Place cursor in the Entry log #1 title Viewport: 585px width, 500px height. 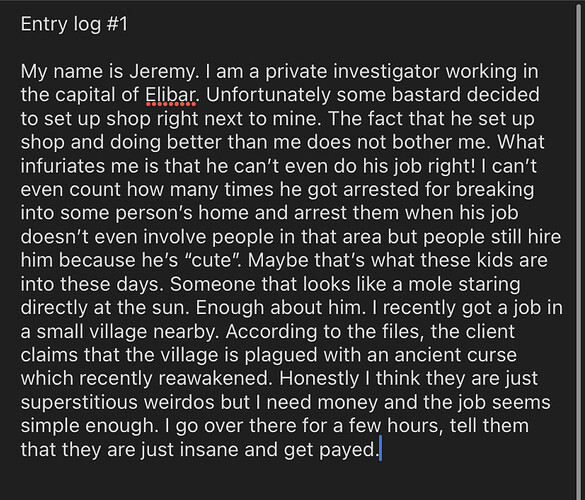[74, 24]
